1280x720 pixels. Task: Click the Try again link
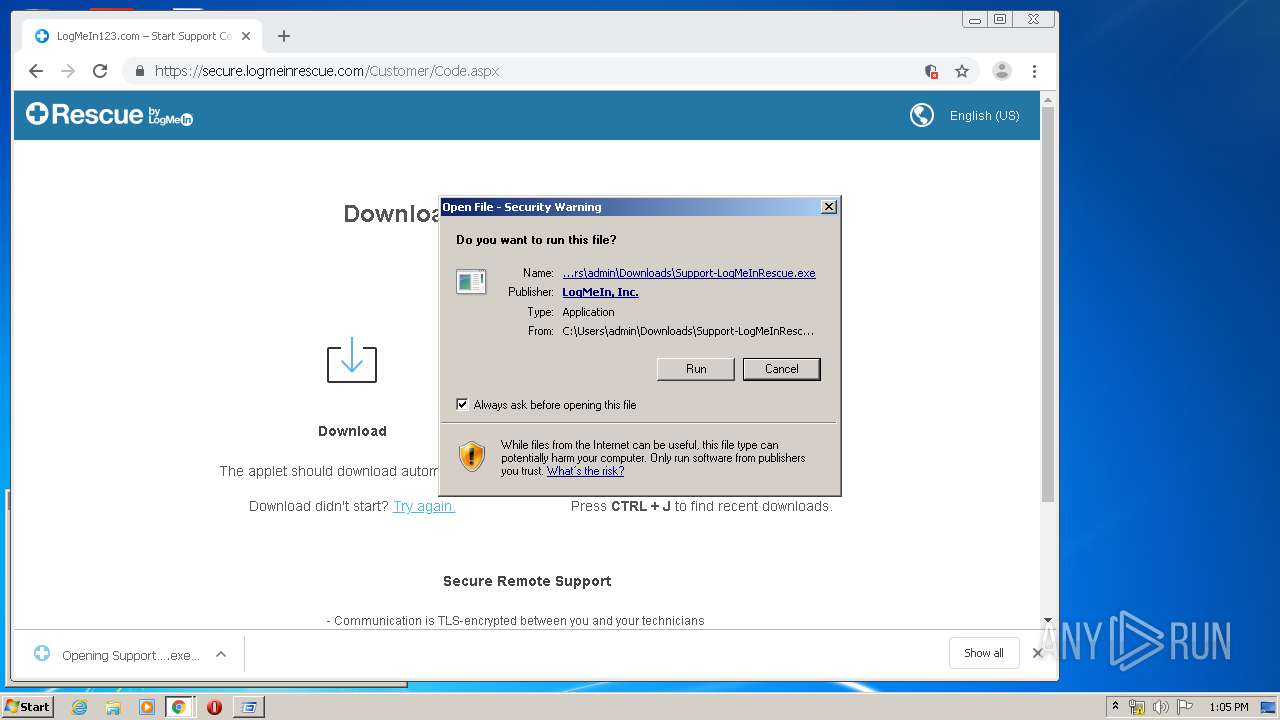(424, 506)
